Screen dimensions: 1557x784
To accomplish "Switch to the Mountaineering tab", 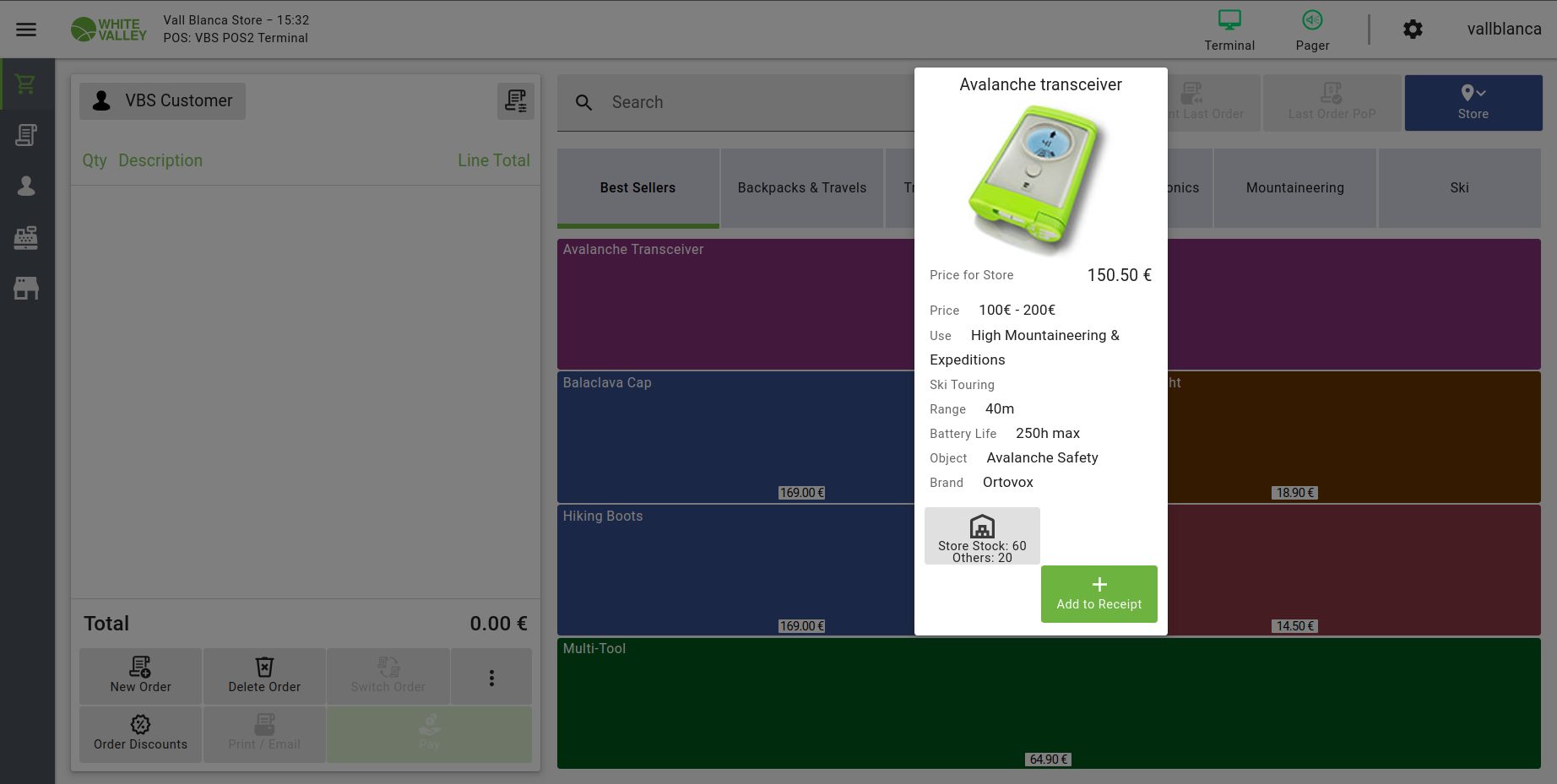I will pyautogui.click(x=1294, y=188).
